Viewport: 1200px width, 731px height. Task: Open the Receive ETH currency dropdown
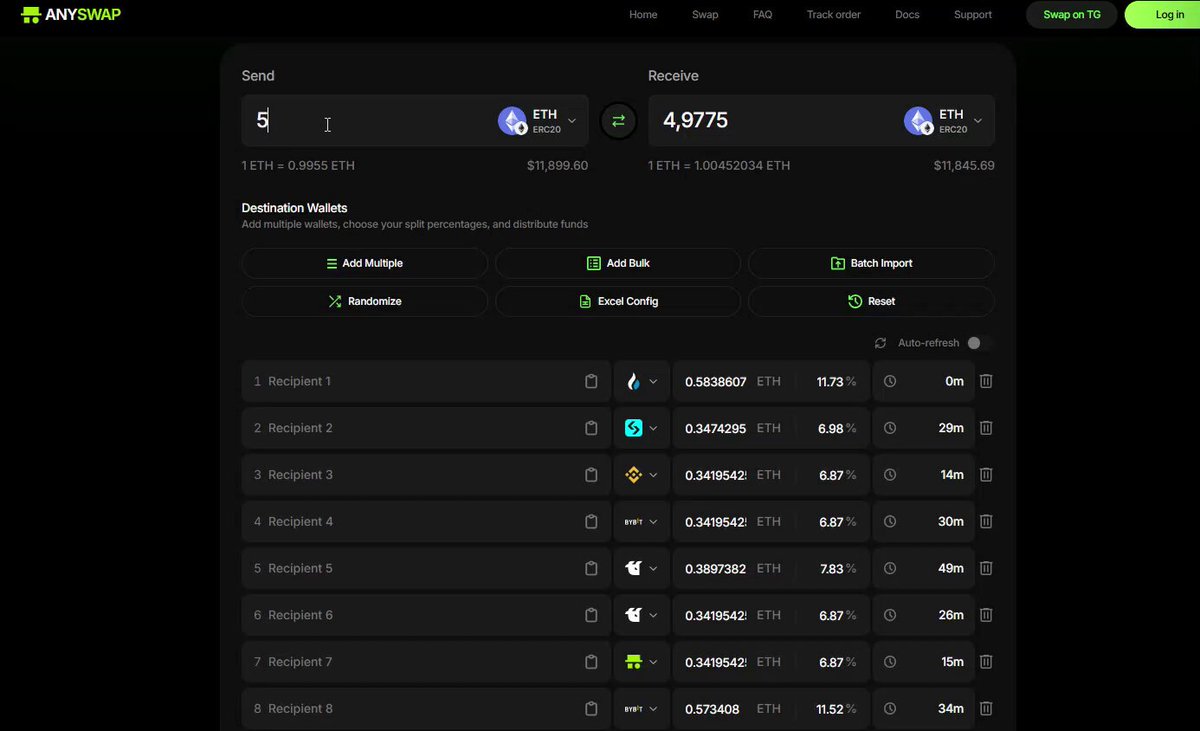[x=945, y=121]
